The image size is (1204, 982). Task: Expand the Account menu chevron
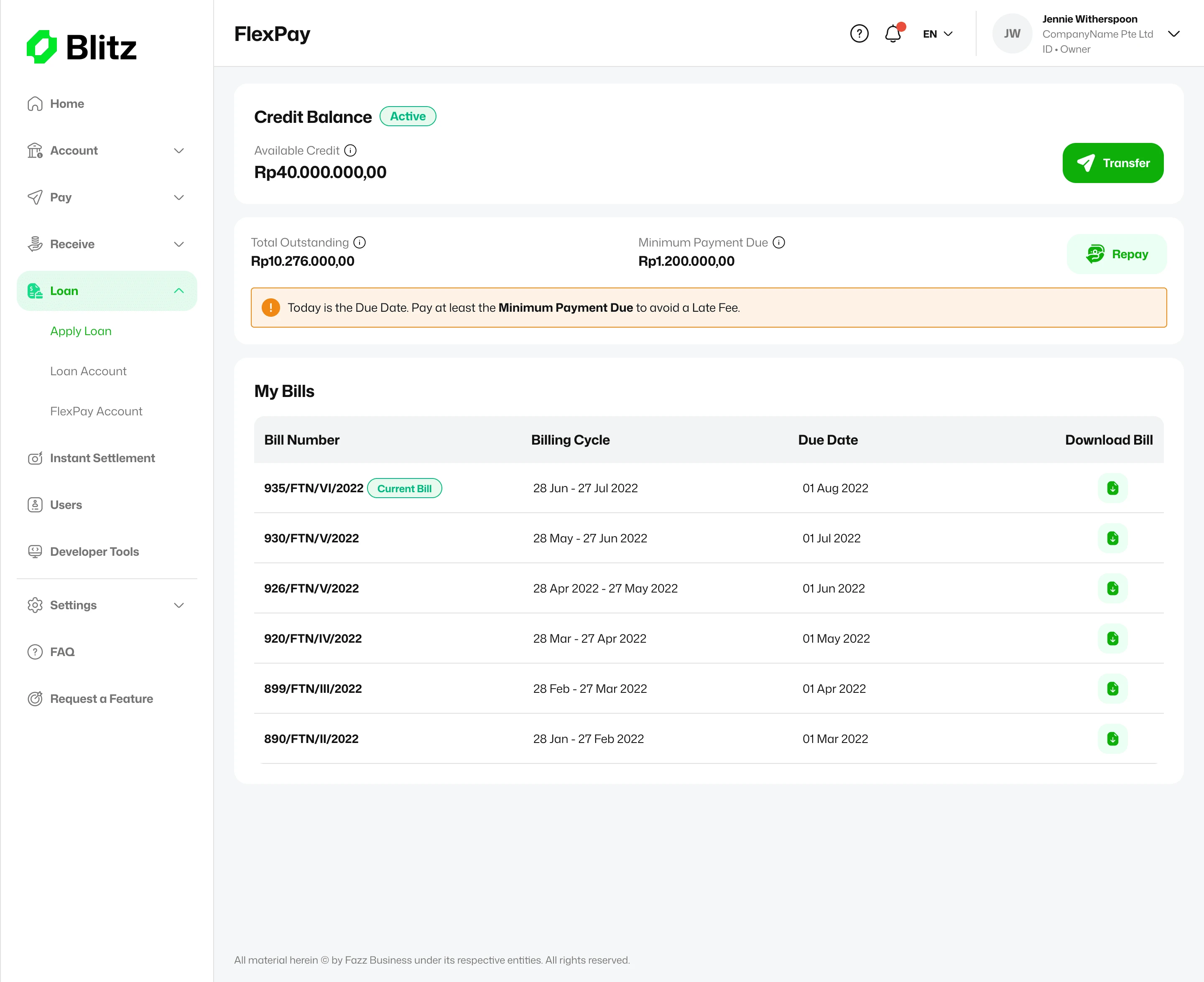(179, 150)
